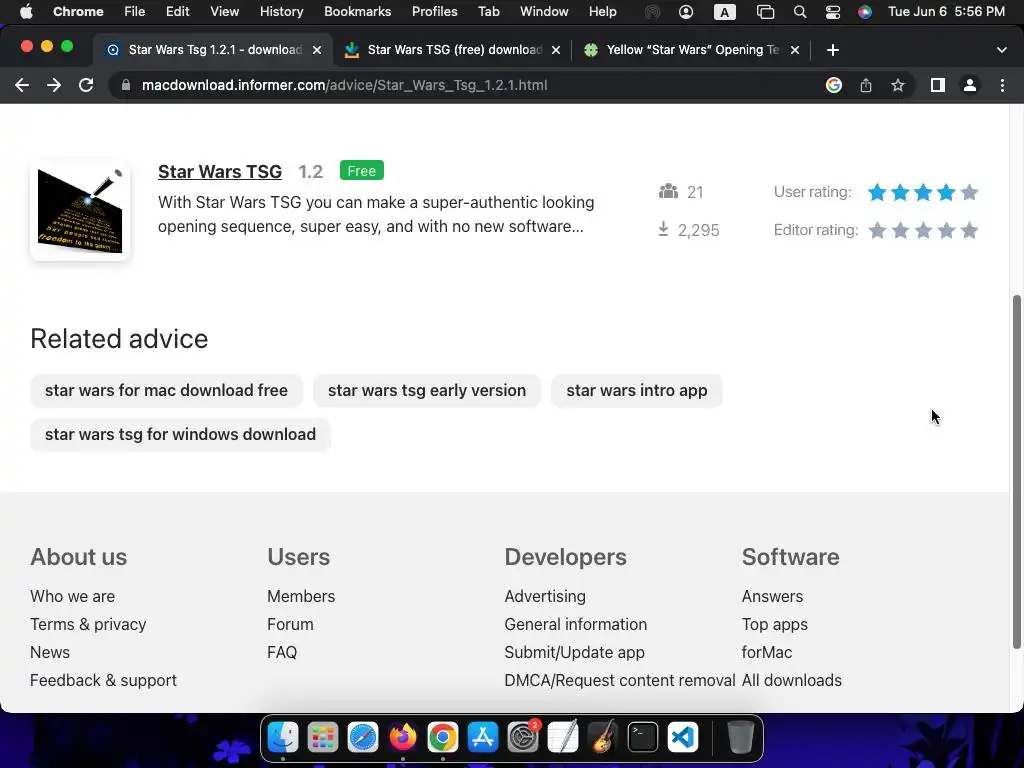
Task: Open the News footer link
Action: tap(50, 652)
